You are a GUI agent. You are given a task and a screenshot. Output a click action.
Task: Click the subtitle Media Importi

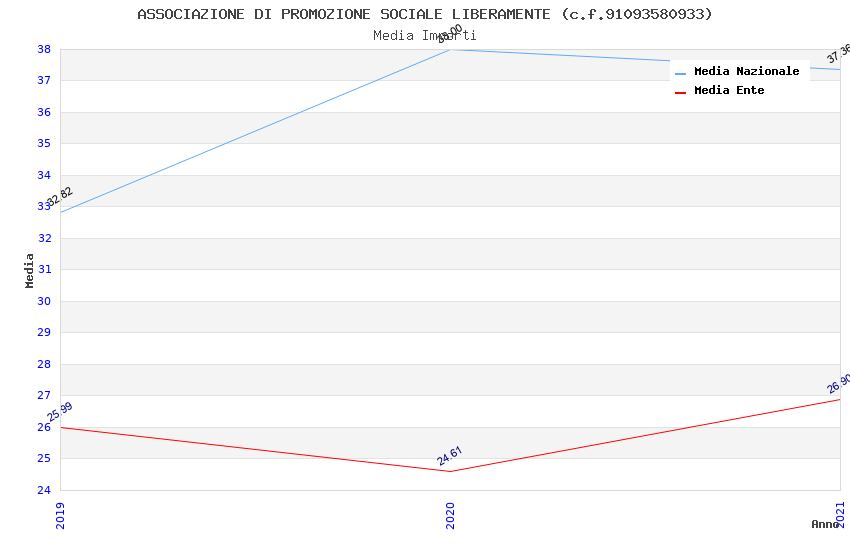424,36
